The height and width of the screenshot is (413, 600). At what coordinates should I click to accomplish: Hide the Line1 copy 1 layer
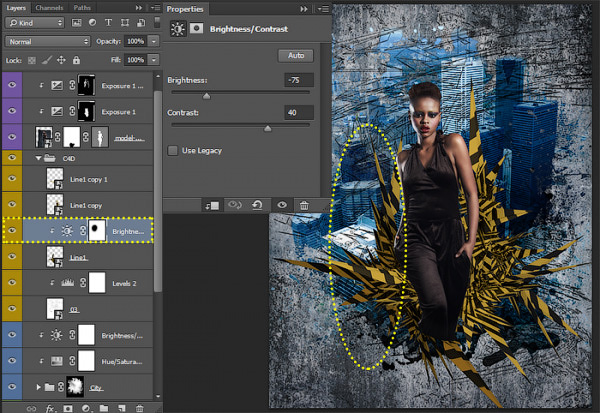click(x=12, y=178)
